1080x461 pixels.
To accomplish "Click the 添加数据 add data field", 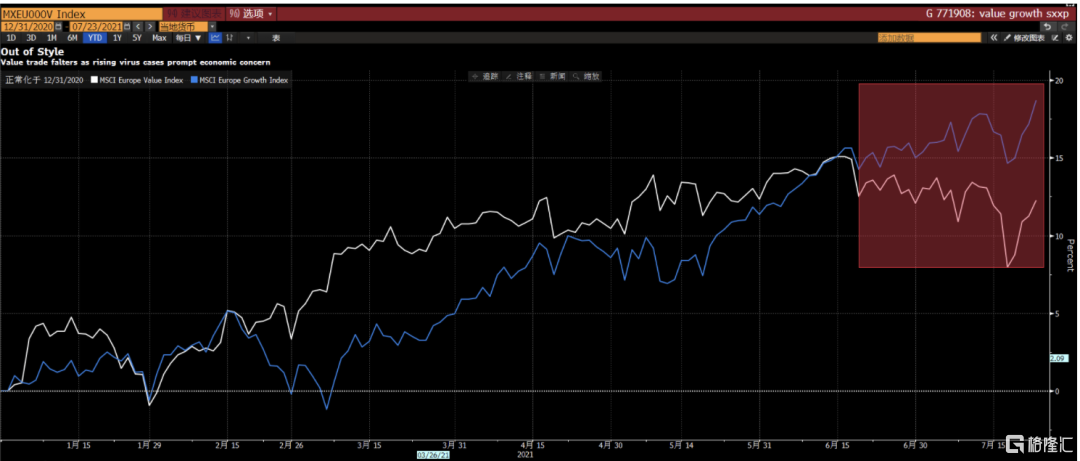I will coord(929,38).
